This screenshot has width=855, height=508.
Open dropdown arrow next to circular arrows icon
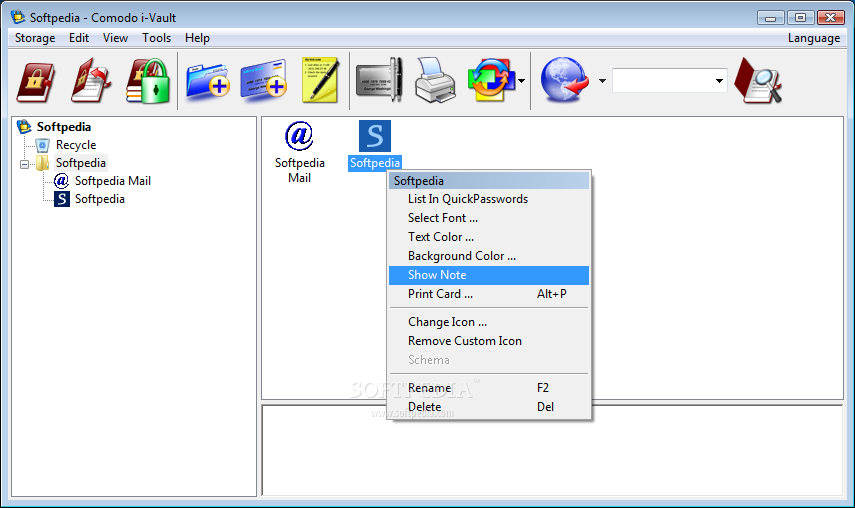(x=522, y=81)
